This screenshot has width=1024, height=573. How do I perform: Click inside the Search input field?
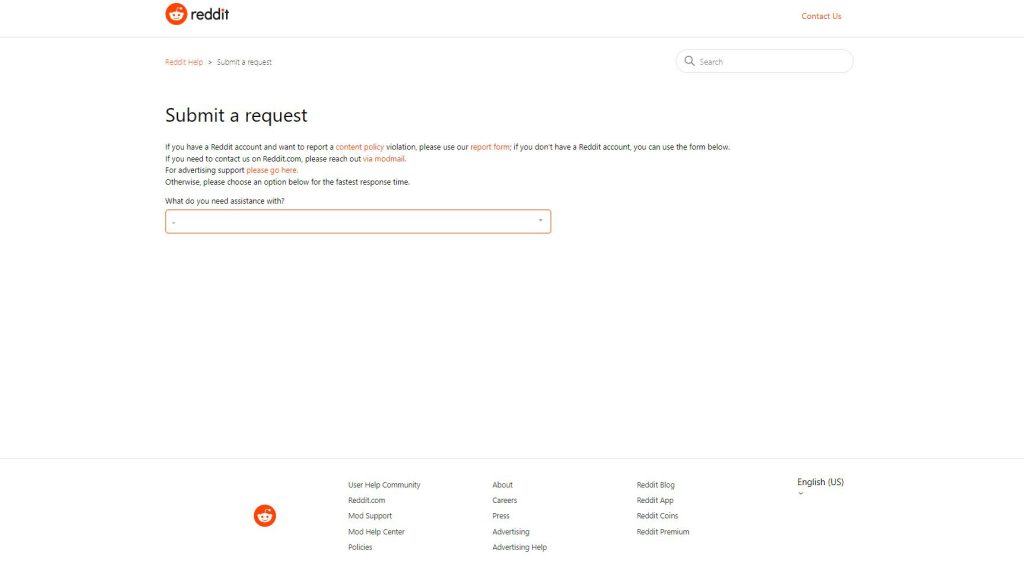[770, 62]
